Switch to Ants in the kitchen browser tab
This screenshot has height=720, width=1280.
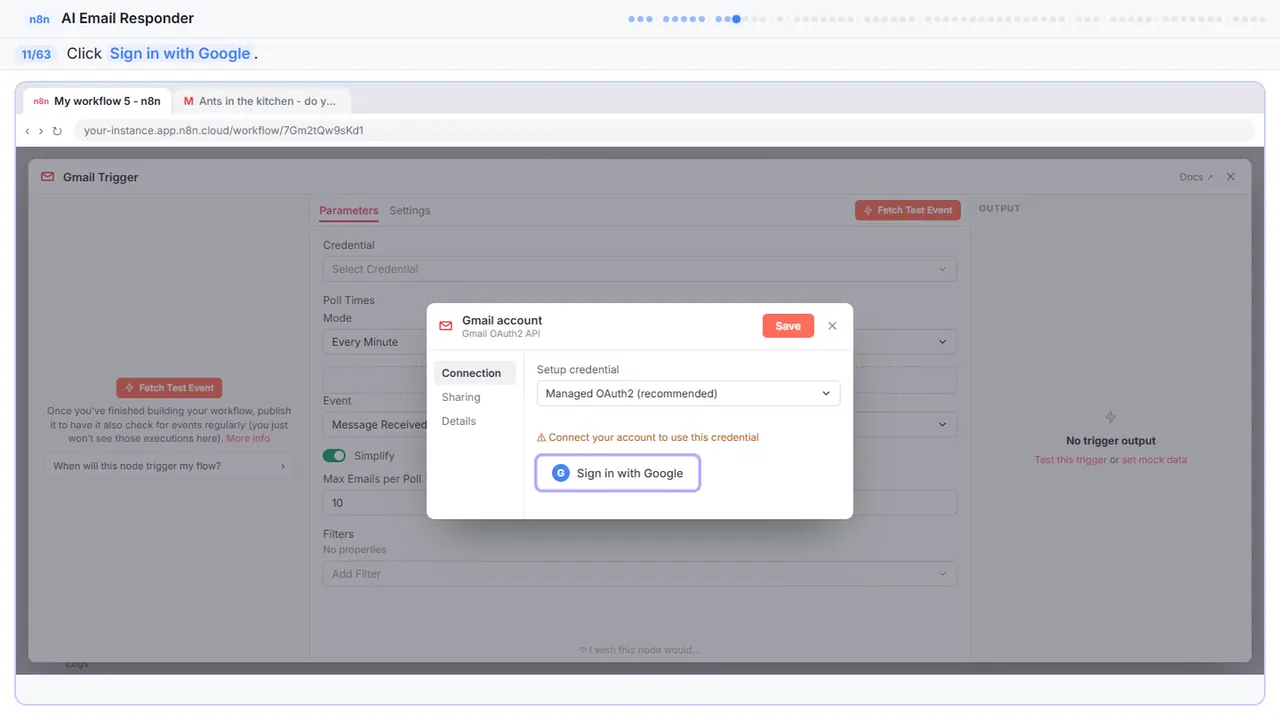click(x=260, y=101)
